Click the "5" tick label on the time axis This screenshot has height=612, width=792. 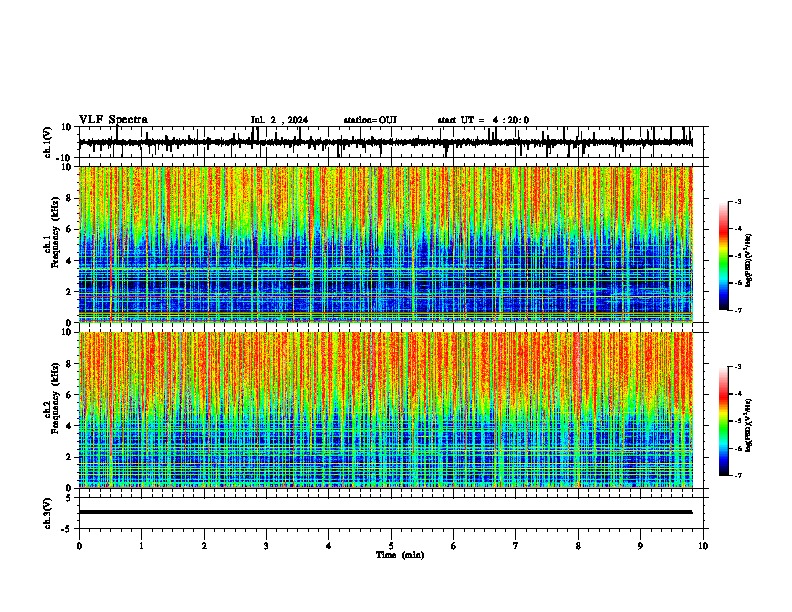391,546
